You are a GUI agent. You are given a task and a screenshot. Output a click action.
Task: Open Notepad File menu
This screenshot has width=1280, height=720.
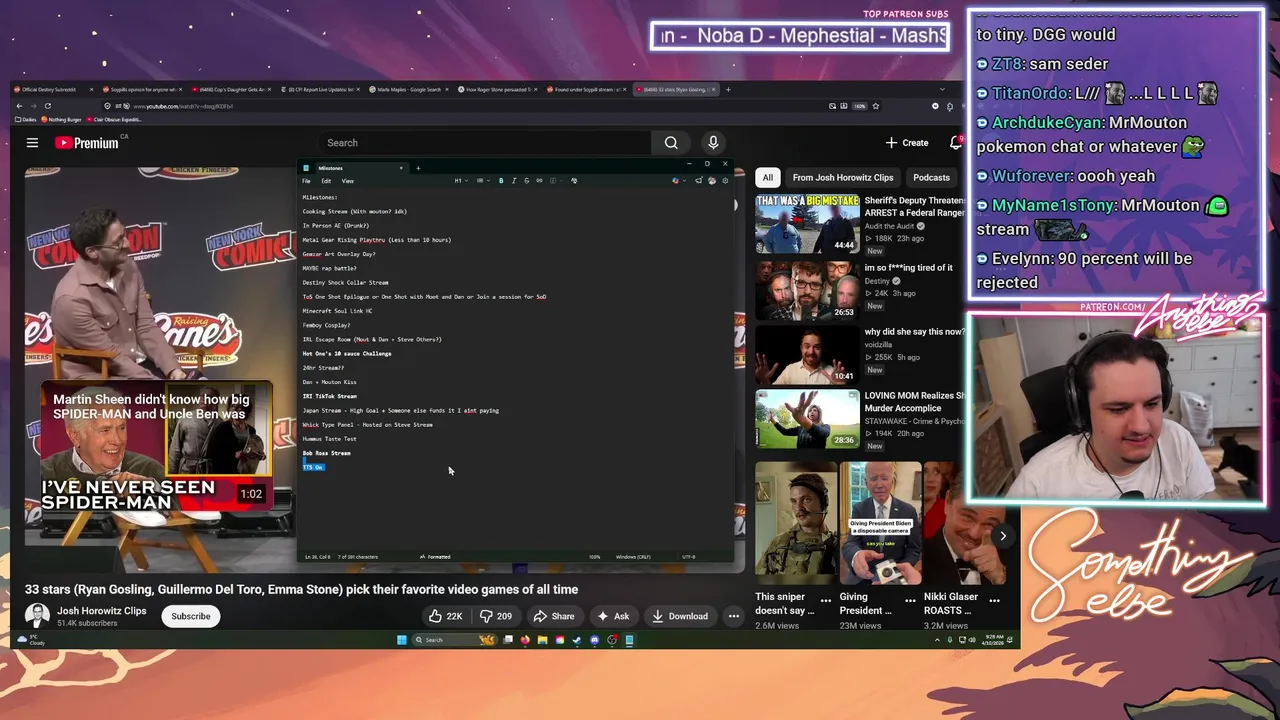[x=306, y=181]
